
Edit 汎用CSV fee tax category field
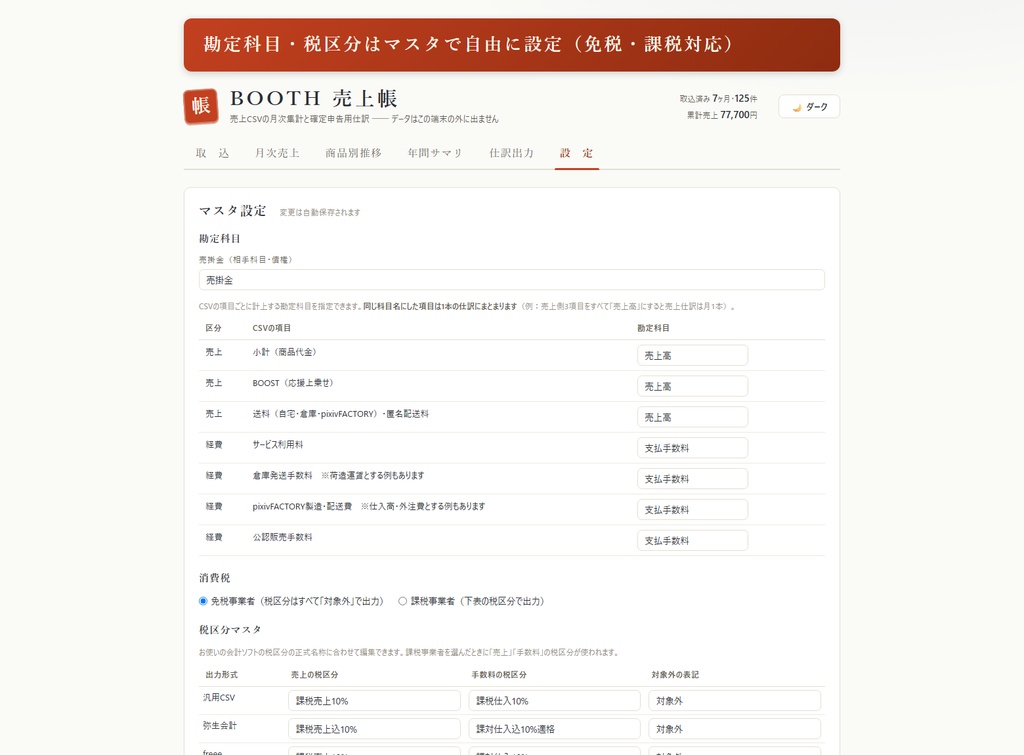[x=554, y=701]
